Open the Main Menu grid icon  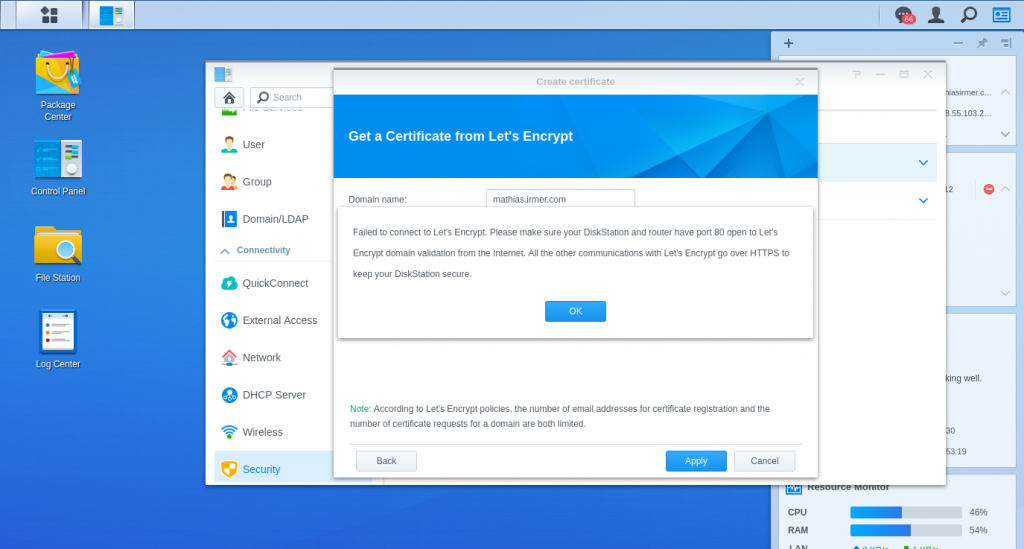coord(48,15)
